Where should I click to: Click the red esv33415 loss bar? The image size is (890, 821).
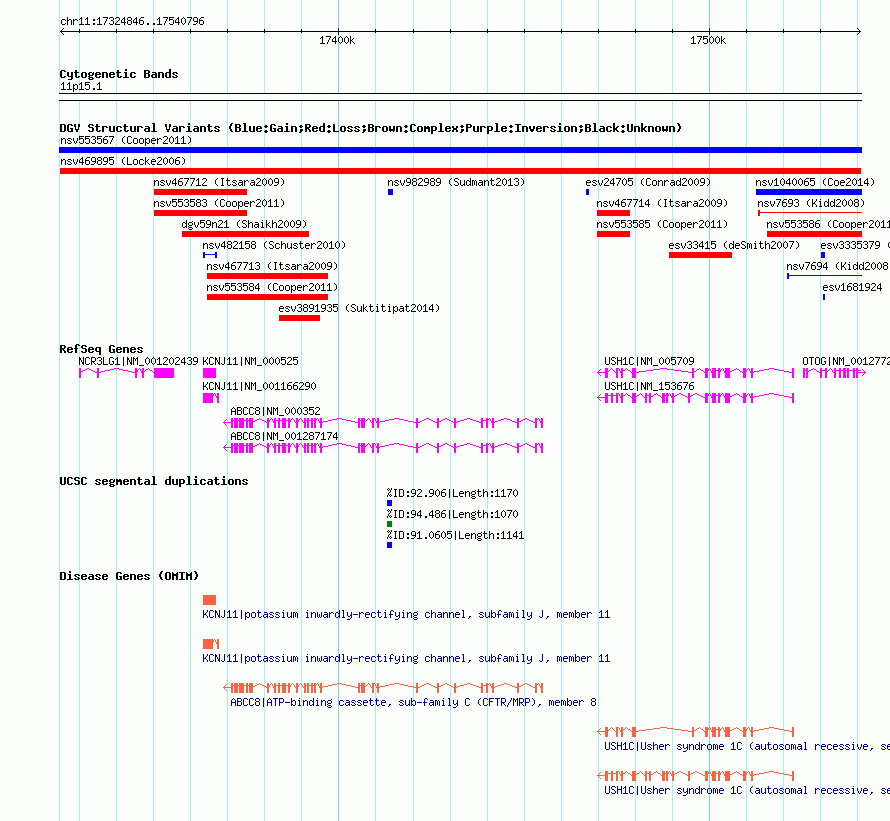700,255
